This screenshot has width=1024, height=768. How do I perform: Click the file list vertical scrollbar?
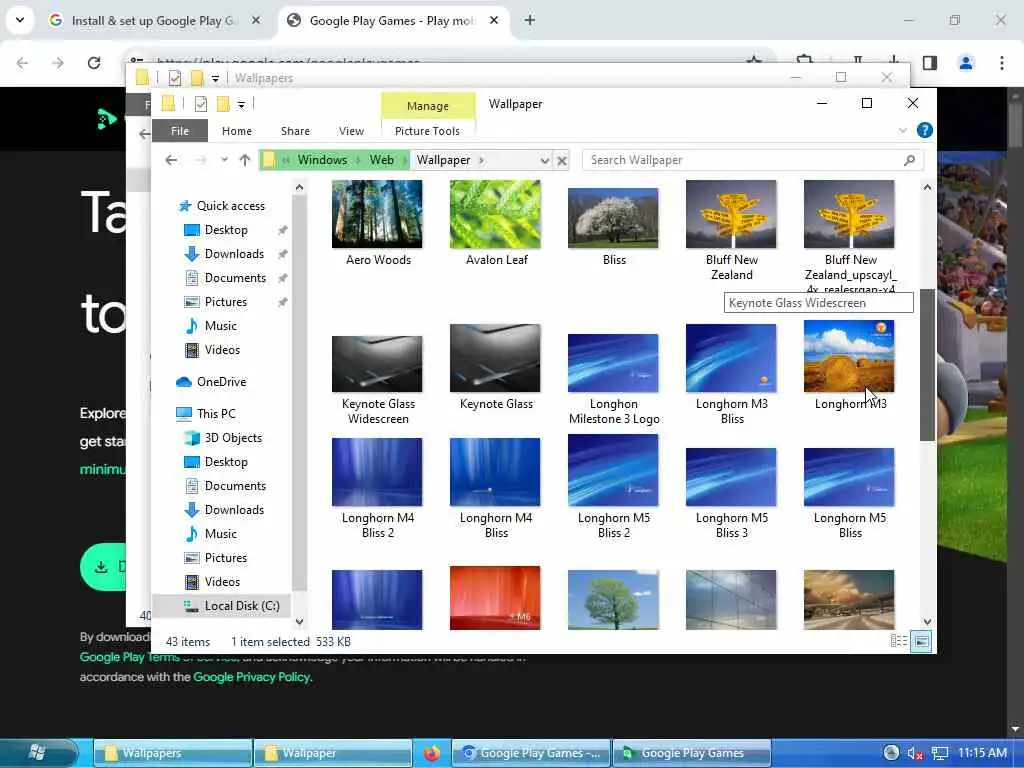pos(927,364)
